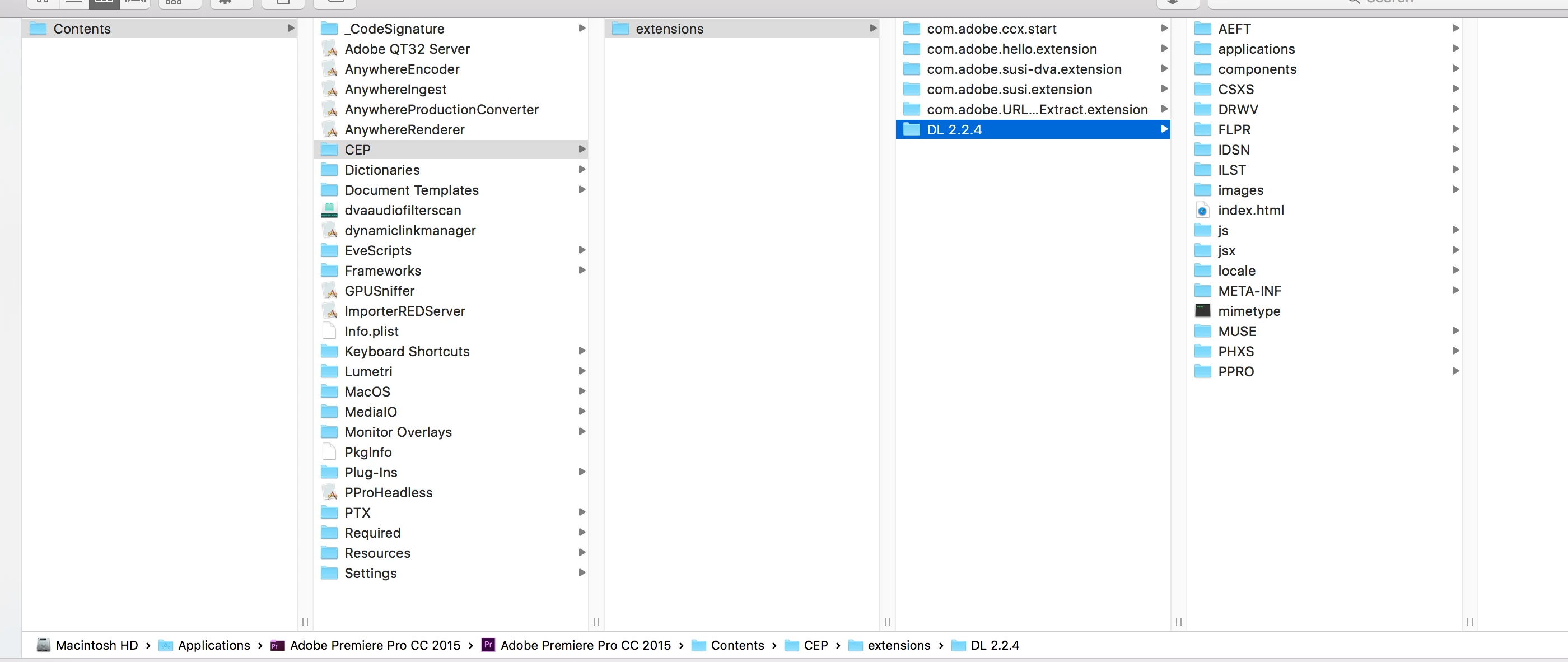
Task: Grab column resize handle below Settings column
Action: tap(596, 622)
